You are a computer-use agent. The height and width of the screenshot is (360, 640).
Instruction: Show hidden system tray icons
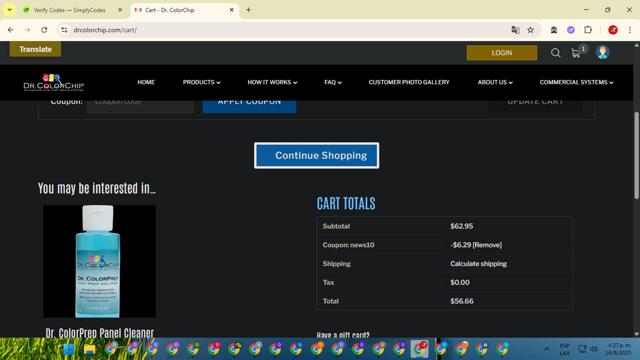pos(546,349)
